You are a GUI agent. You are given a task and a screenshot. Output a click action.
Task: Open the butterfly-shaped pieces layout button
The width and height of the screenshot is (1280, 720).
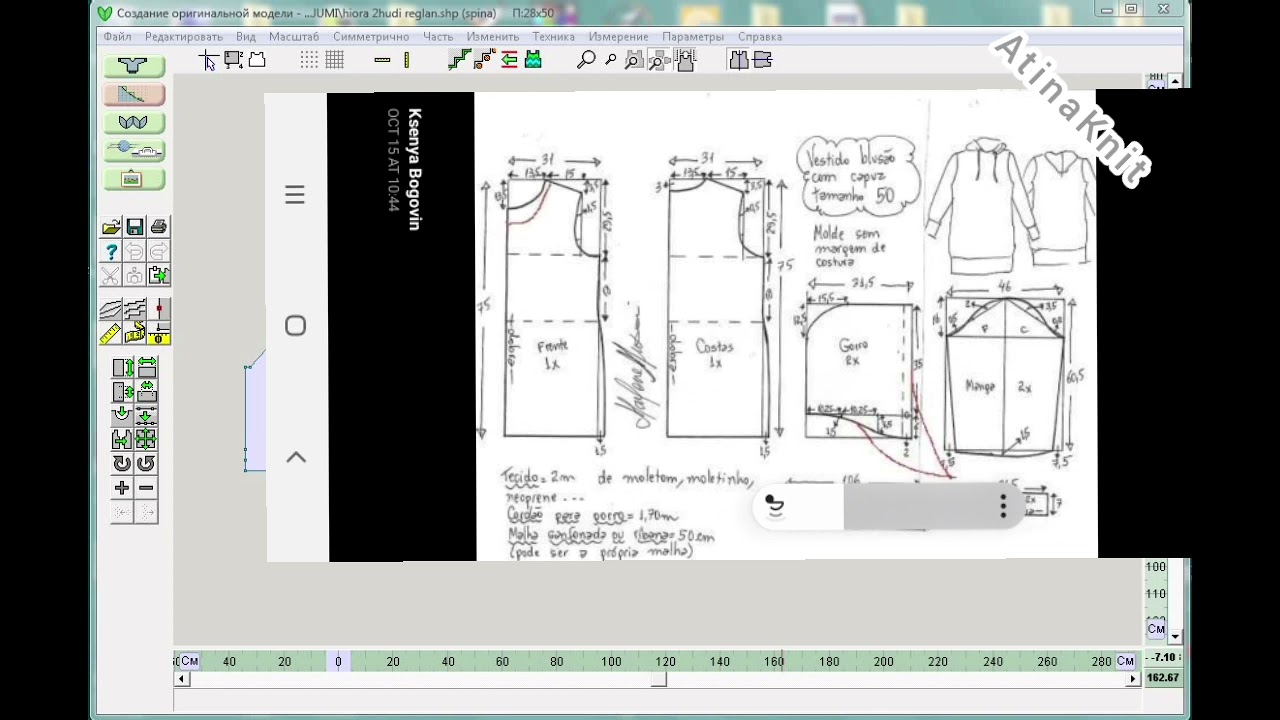(133, 123)
